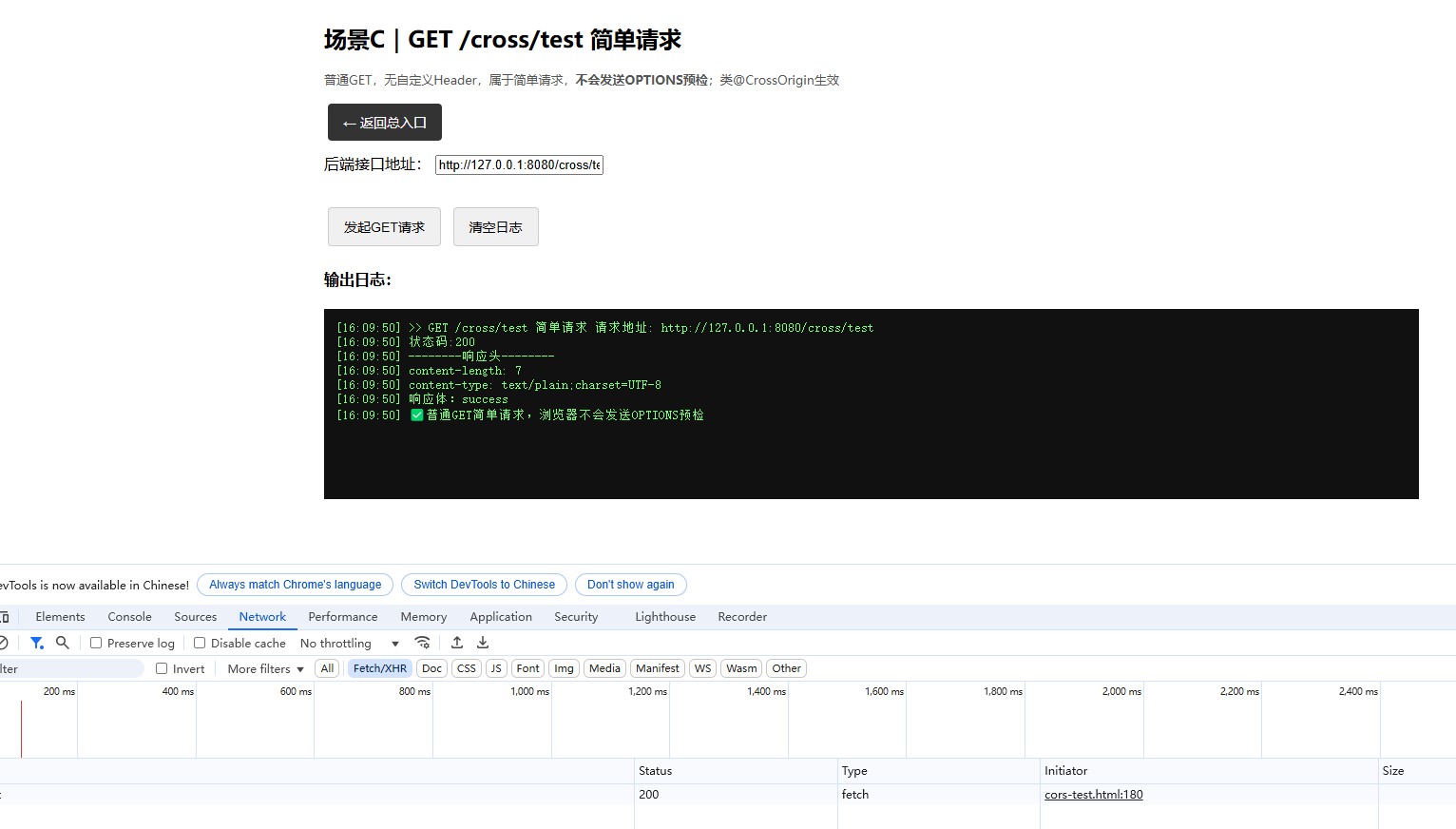Viewport: 1456px width, 829px height.
Task: Filter requests by CSS type
Action: (467, 668)
